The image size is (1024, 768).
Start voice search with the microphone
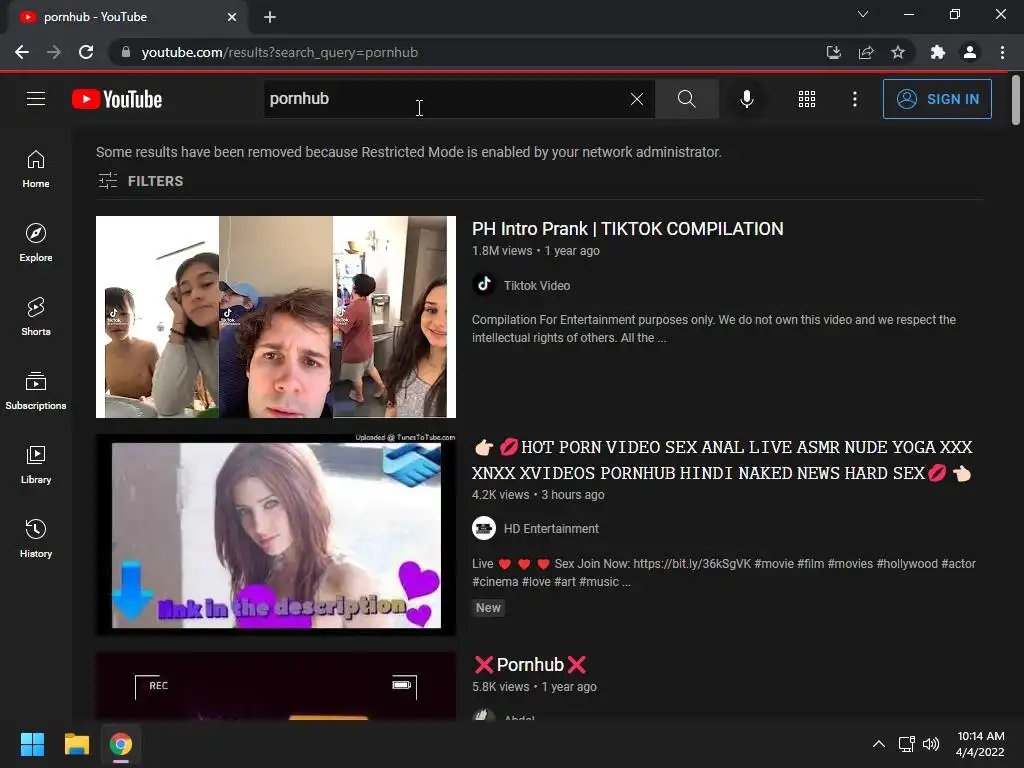point(746,99)
